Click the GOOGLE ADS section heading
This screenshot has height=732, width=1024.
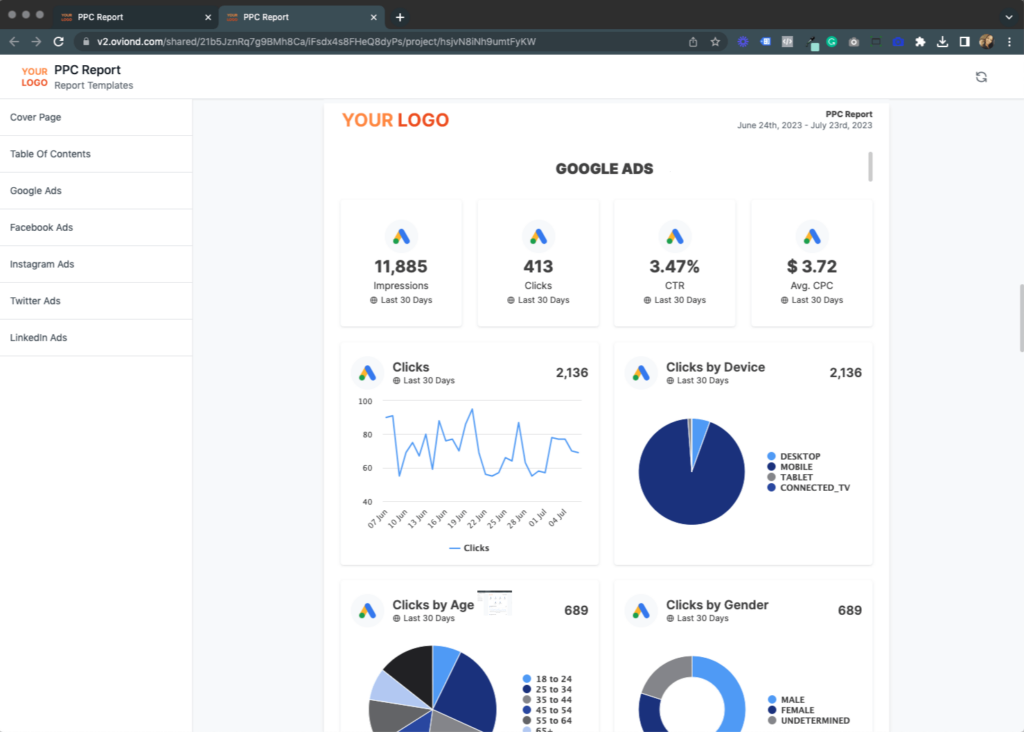click(604, 169)
